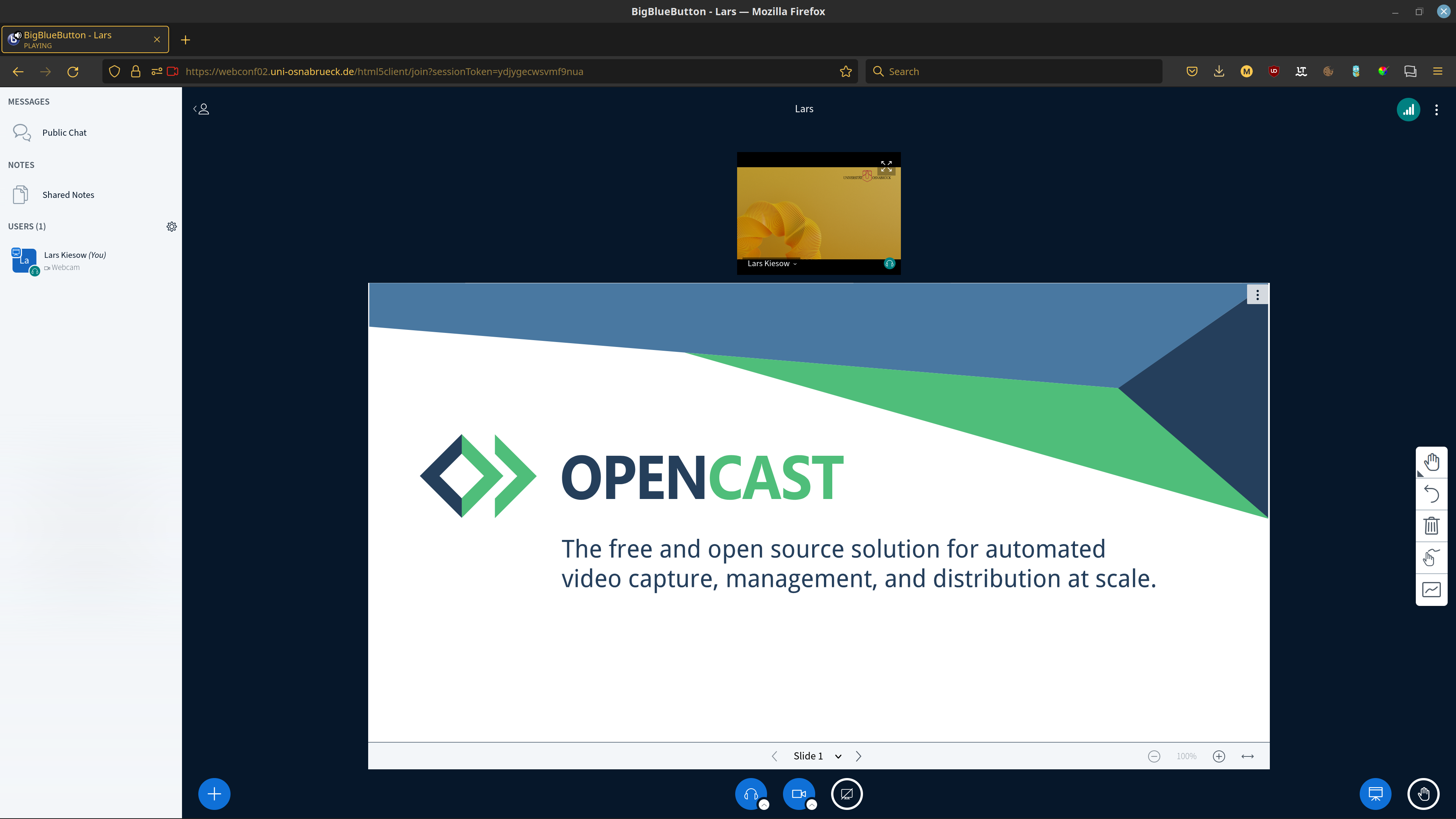Toggle multi-user whiteboard mode
The image size is (1456, 819).
(x=1431, y=590)
